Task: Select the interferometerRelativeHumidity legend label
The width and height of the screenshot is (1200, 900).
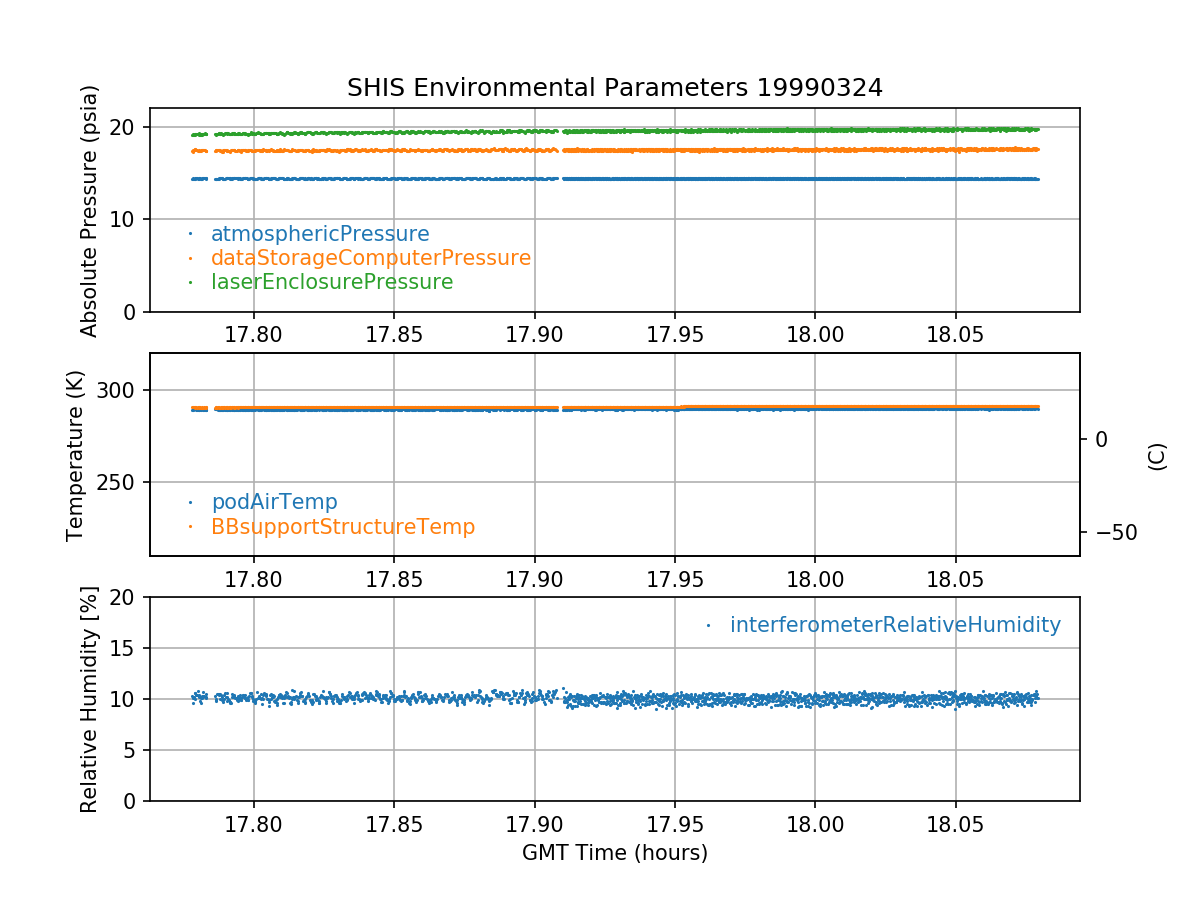Action: tap(894, 625)
